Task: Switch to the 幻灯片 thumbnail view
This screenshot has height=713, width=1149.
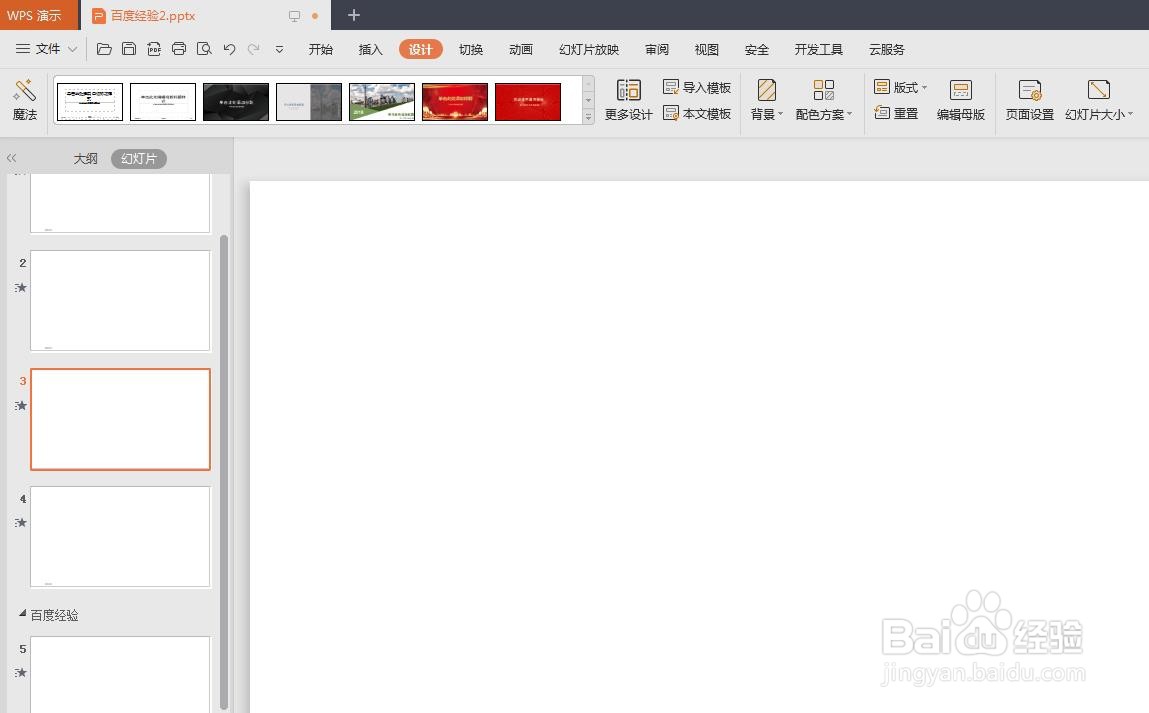Action: (x=138, y=158)
